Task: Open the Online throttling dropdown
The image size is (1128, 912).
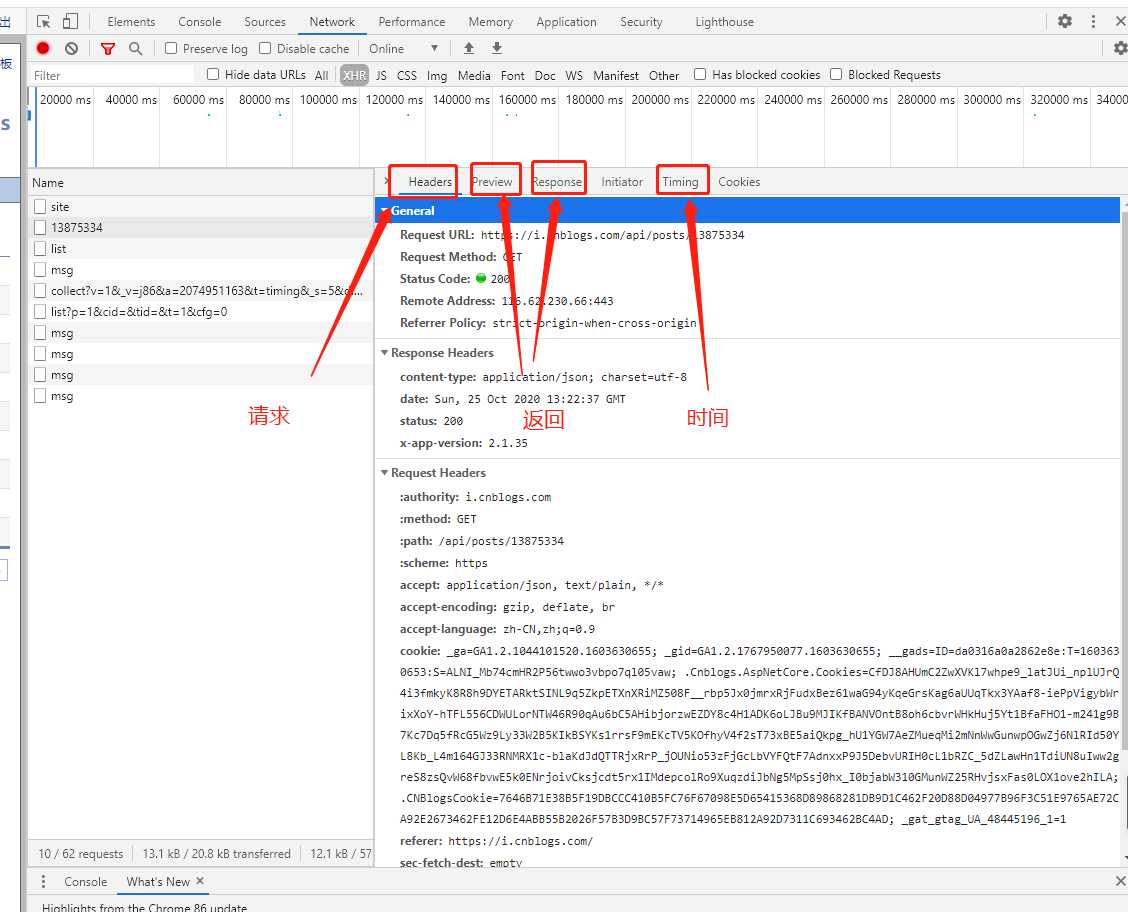Action: (x=403, y=48)
